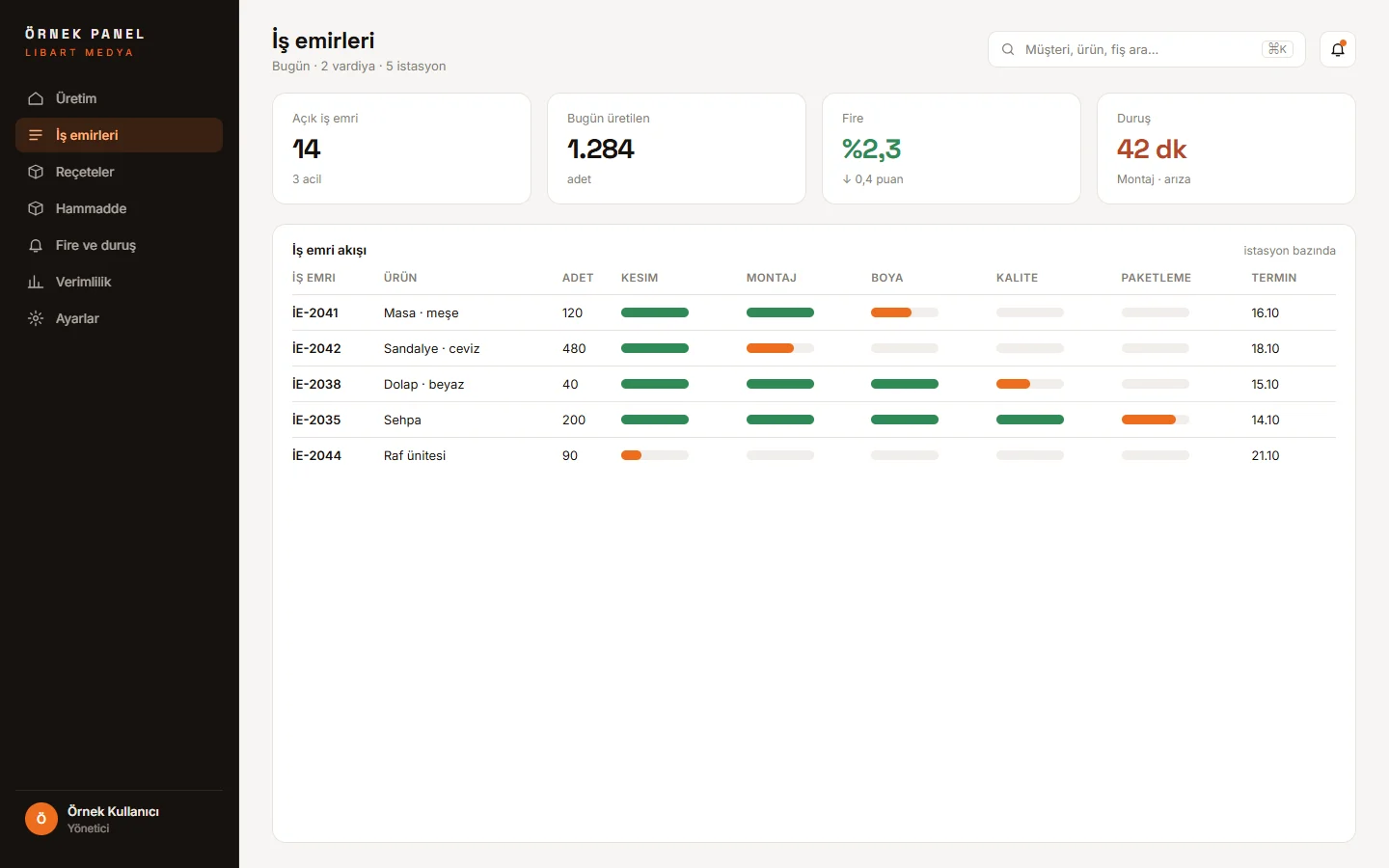Open notifications bell in top bar
Screen dimensions: 1389x868
[x=1338, y=49]
